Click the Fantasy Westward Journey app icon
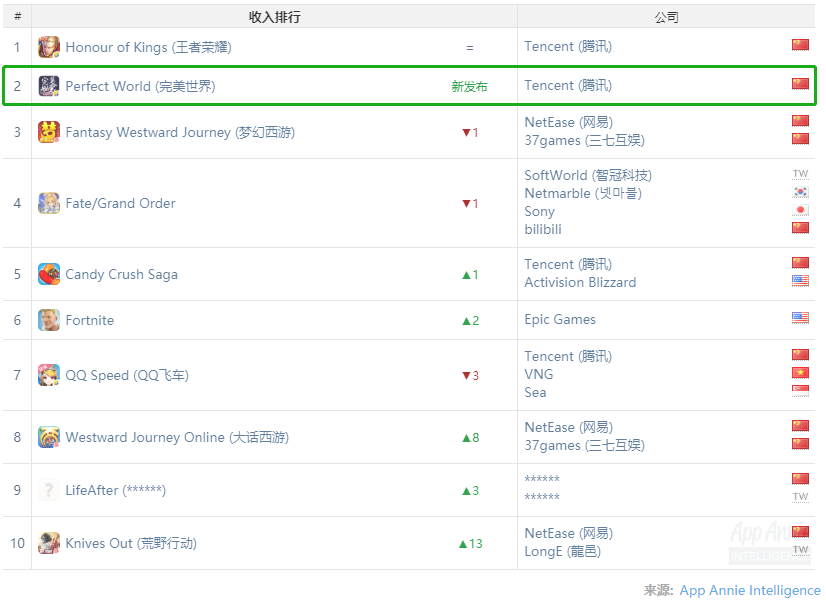Viewport: 826px width, 605px height. 49,132
